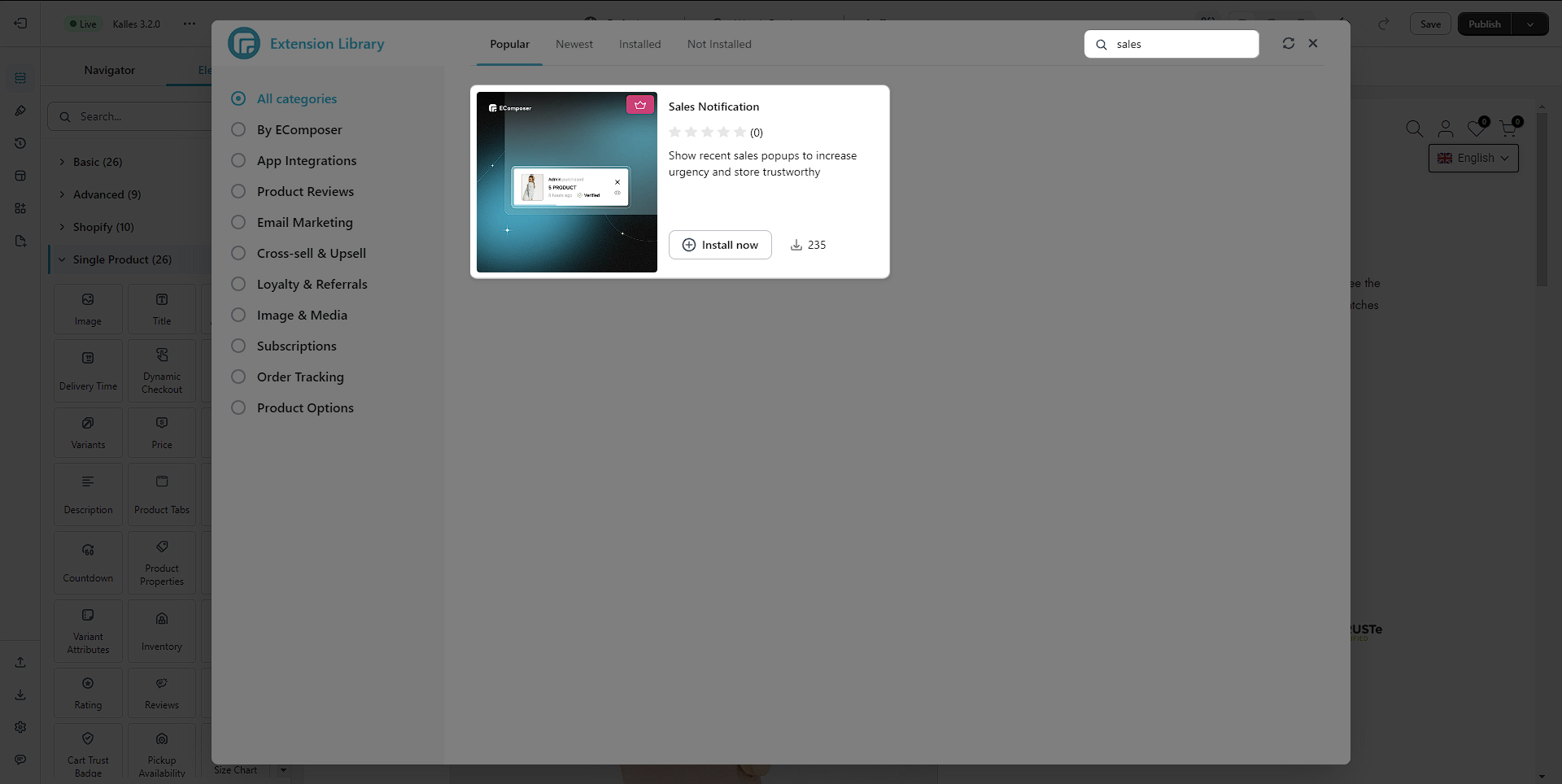Click the refresh icon in Extension Library

pos(1289,43)
